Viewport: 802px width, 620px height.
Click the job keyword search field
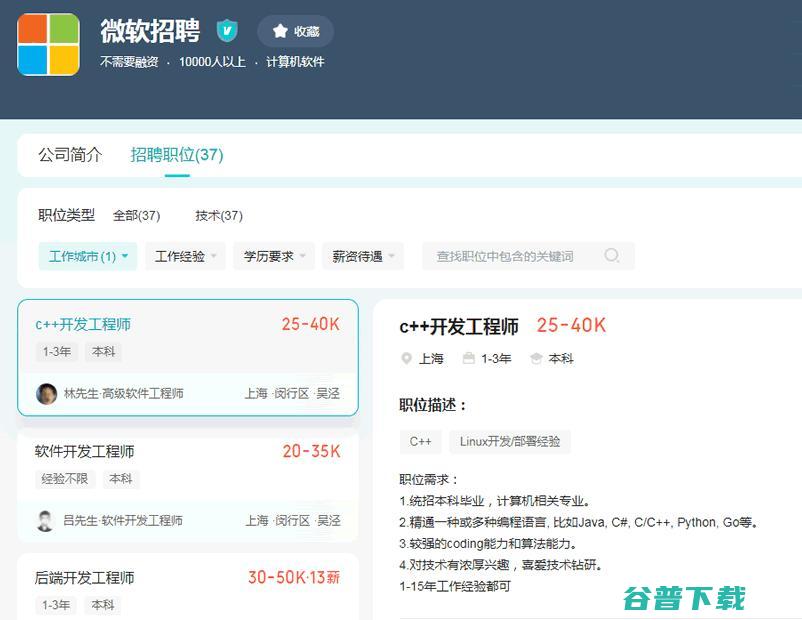pyautogui.click(x=528, y=256)
